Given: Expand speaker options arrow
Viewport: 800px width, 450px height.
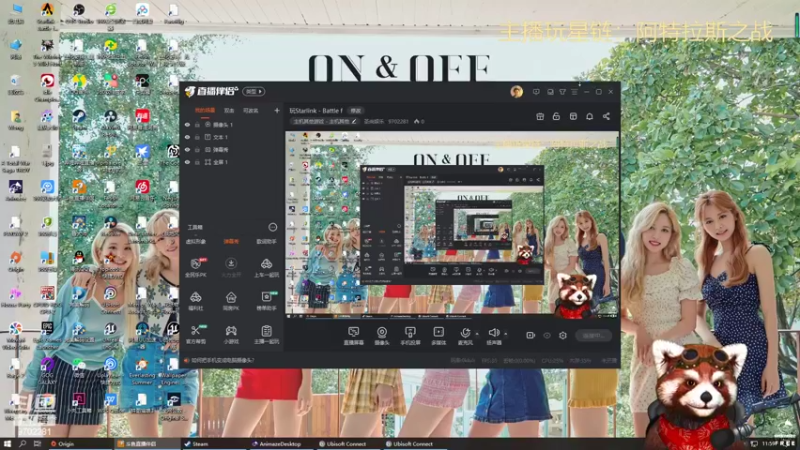Looking at the screenshot, I should [506, 334].
